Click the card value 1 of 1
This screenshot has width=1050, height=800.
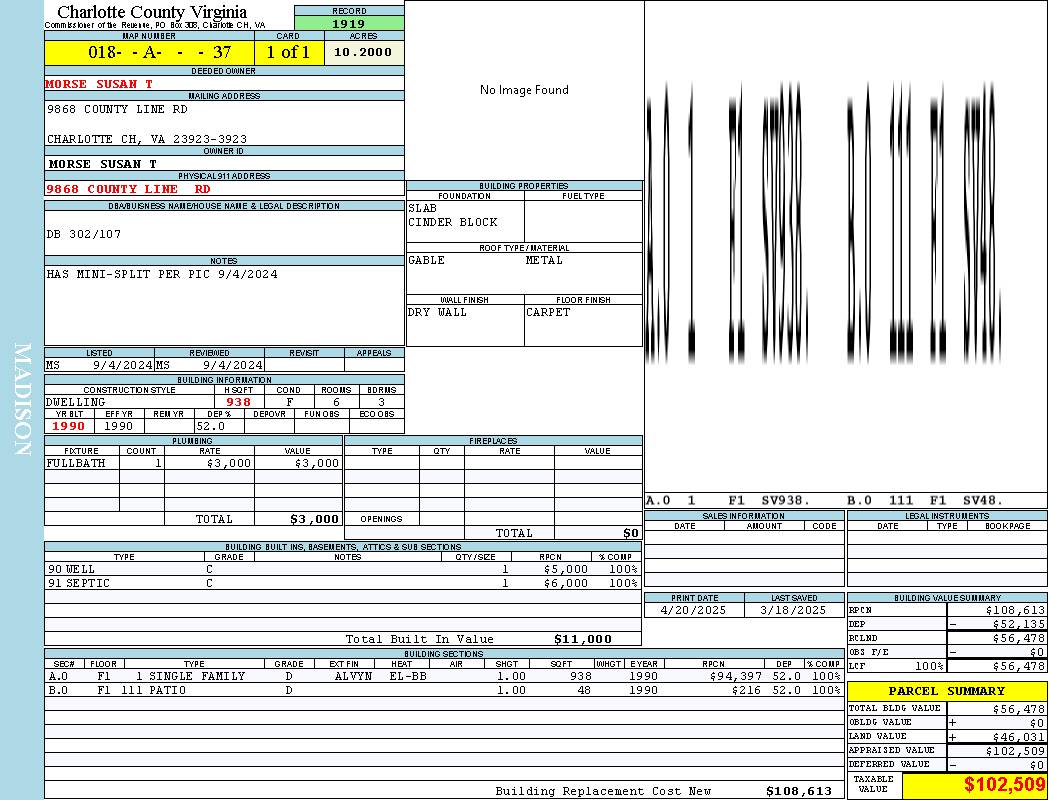click(x=288, y=52)
